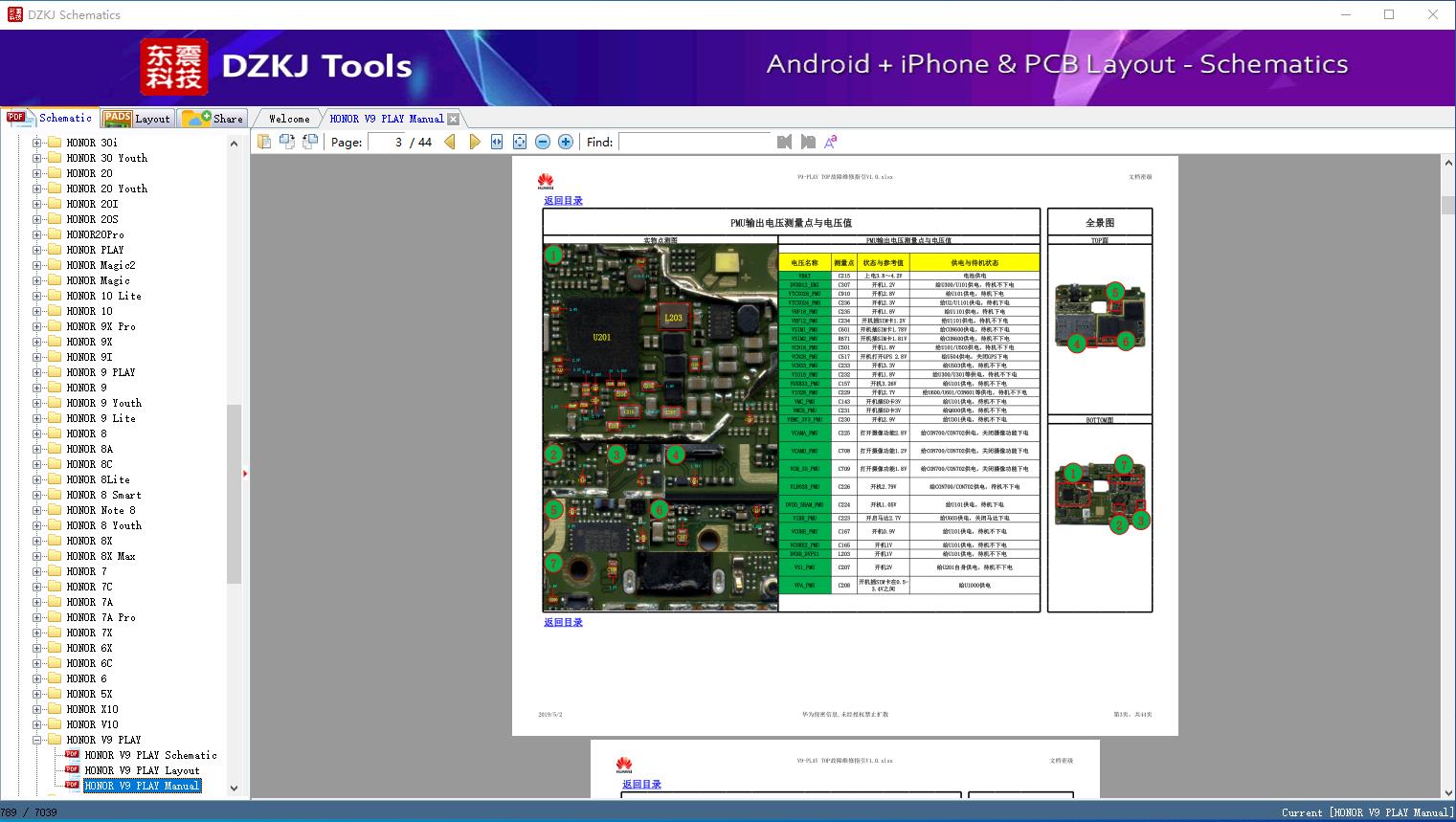The height and width of the screenshot is (822, 1456).
Task: Zoom out with the minus icon
Action: (543, 142)
